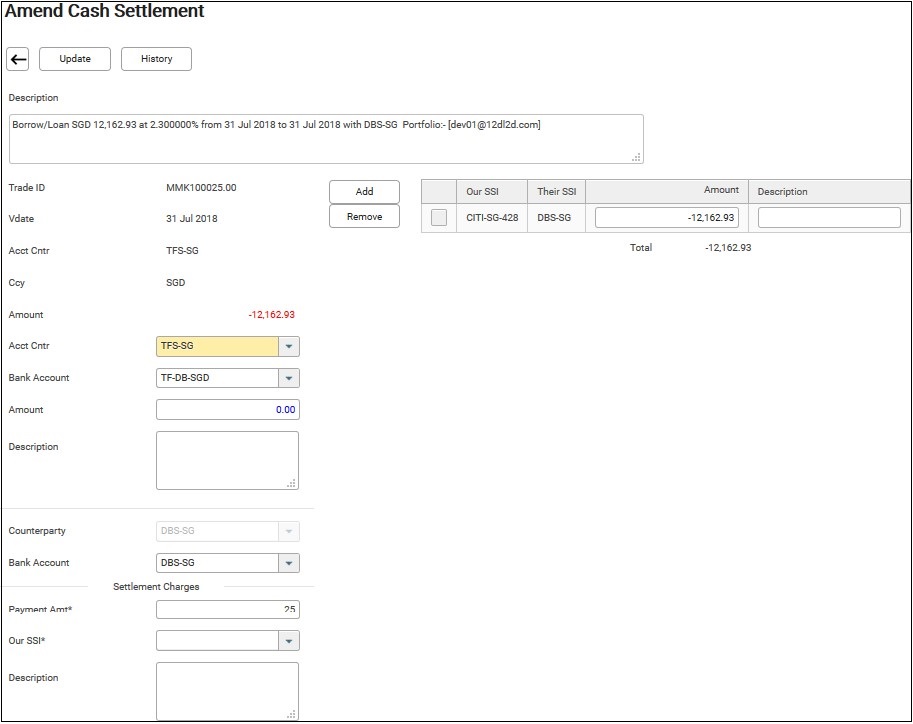Expand the Our SSI dropdown
The width and height of the screenshot is (913, 724).
point(288,641)
